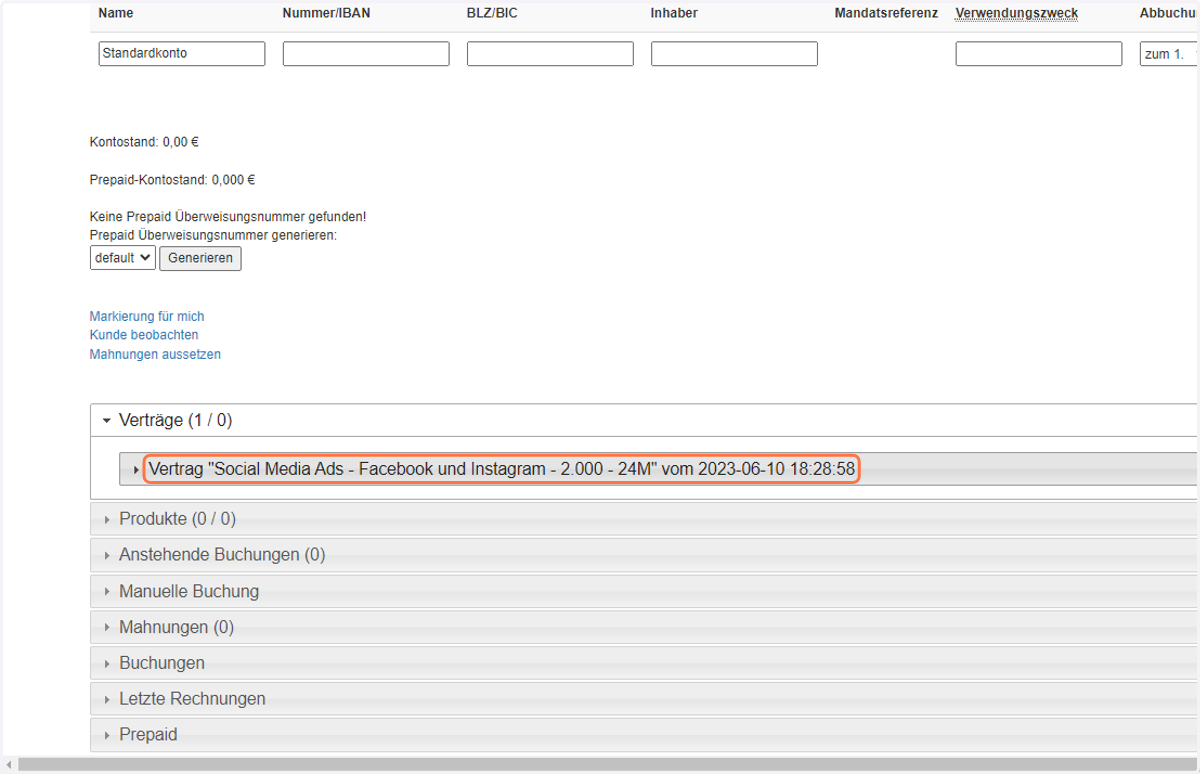The height and width of the screenshot is (774, 1200).
Task: Click the Mandatsreferenz column header
Action: click(886, 13)
